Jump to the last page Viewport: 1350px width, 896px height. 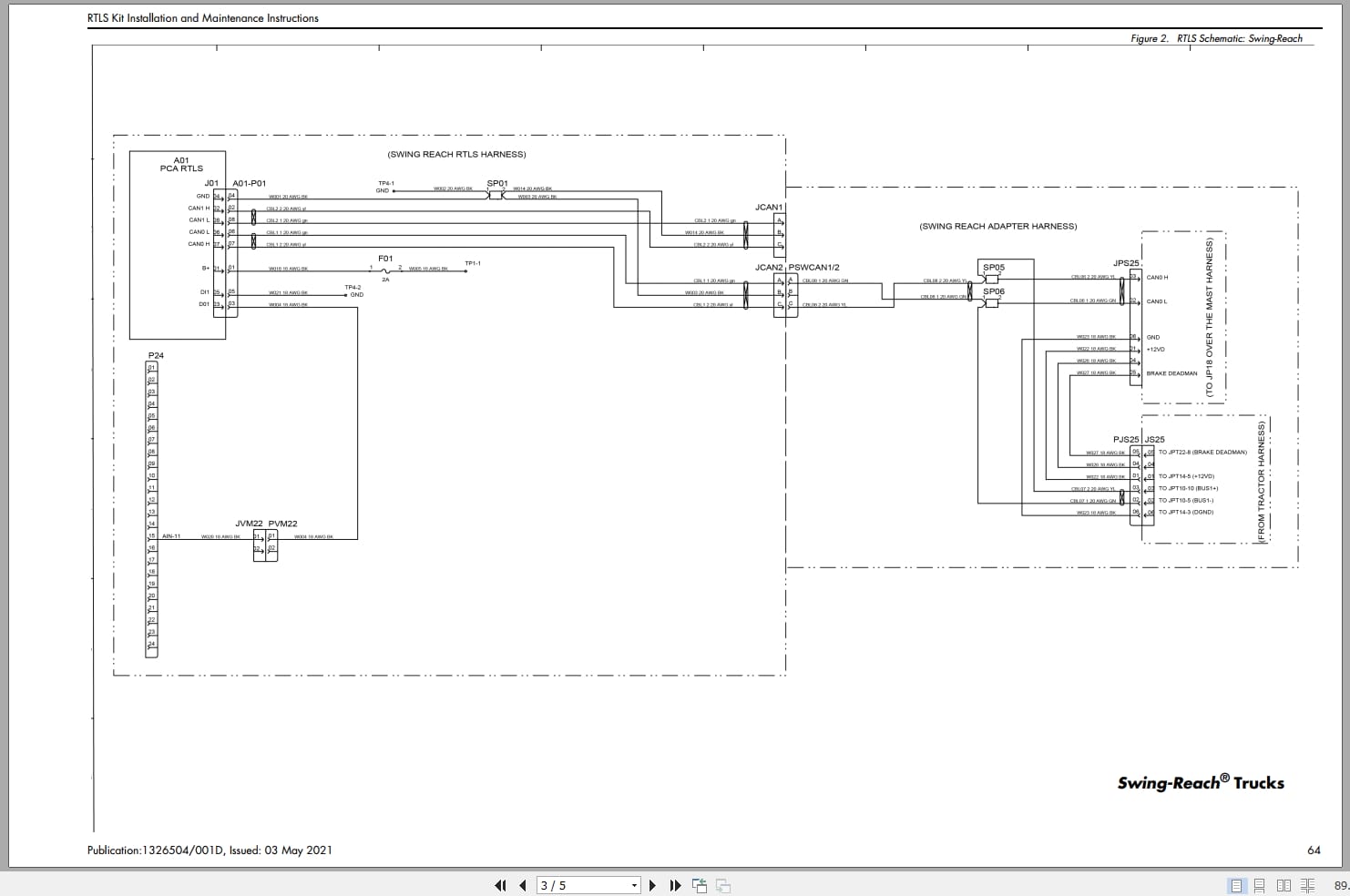[675, 885]
